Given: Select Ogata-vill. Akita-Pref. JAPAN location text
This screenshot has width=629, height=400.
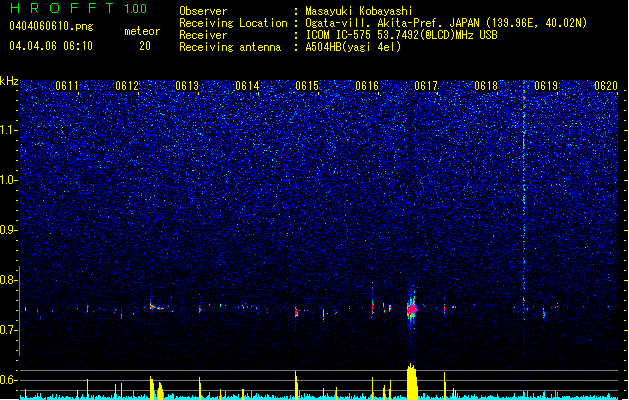Looking at the screenshot, I should click(x=446, y=23).
